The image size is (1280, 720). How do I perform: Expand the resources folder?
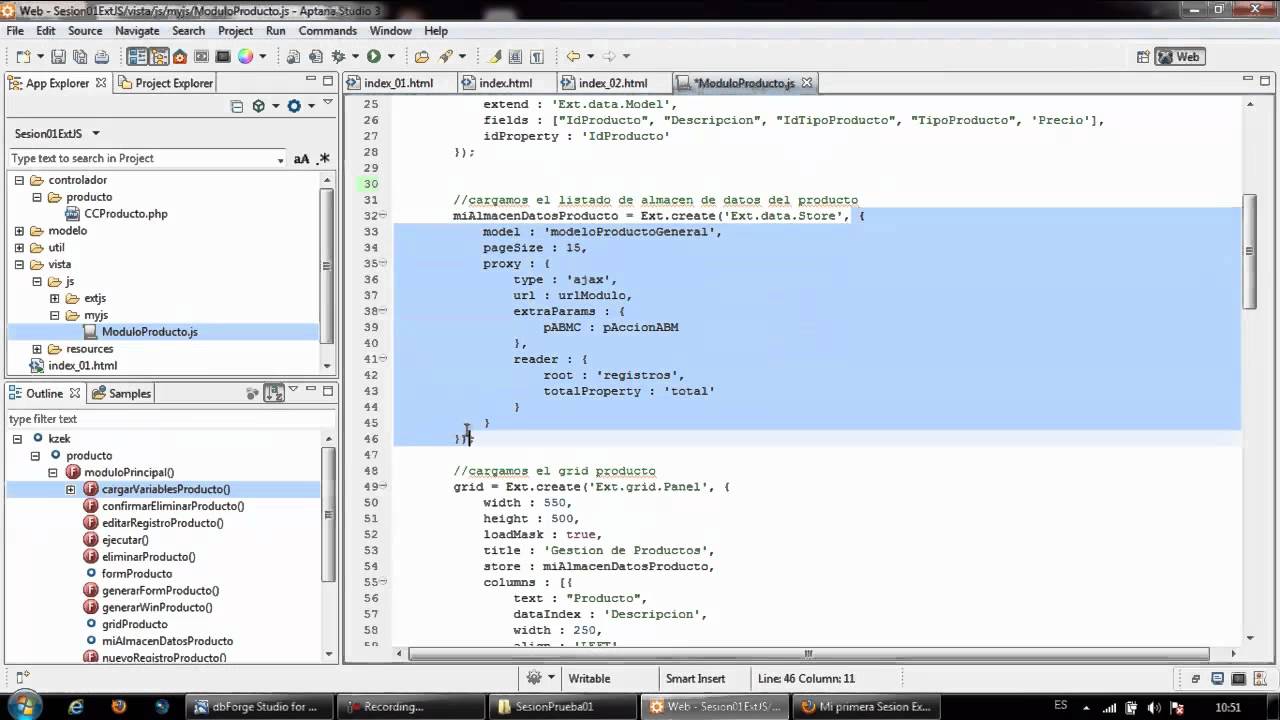click(x=37, y=349)
